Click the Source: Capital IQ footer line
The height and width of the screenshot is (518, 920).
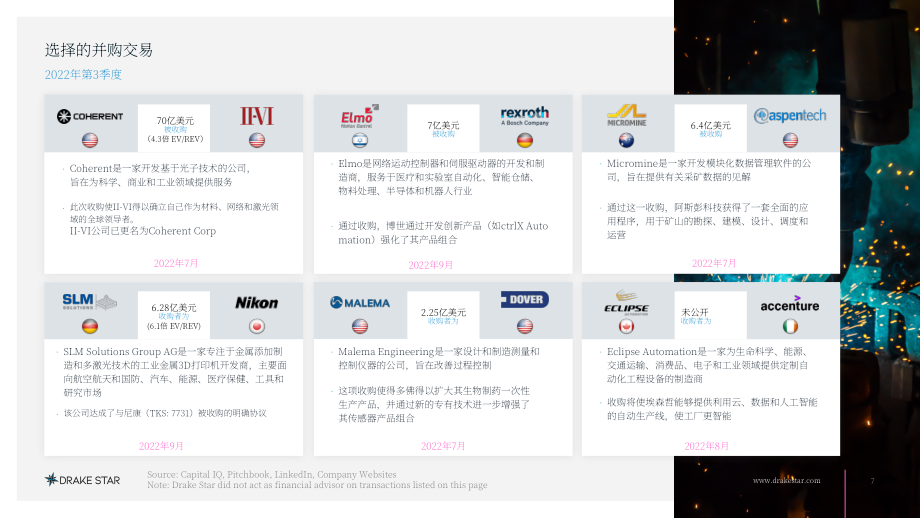point(272,474)
